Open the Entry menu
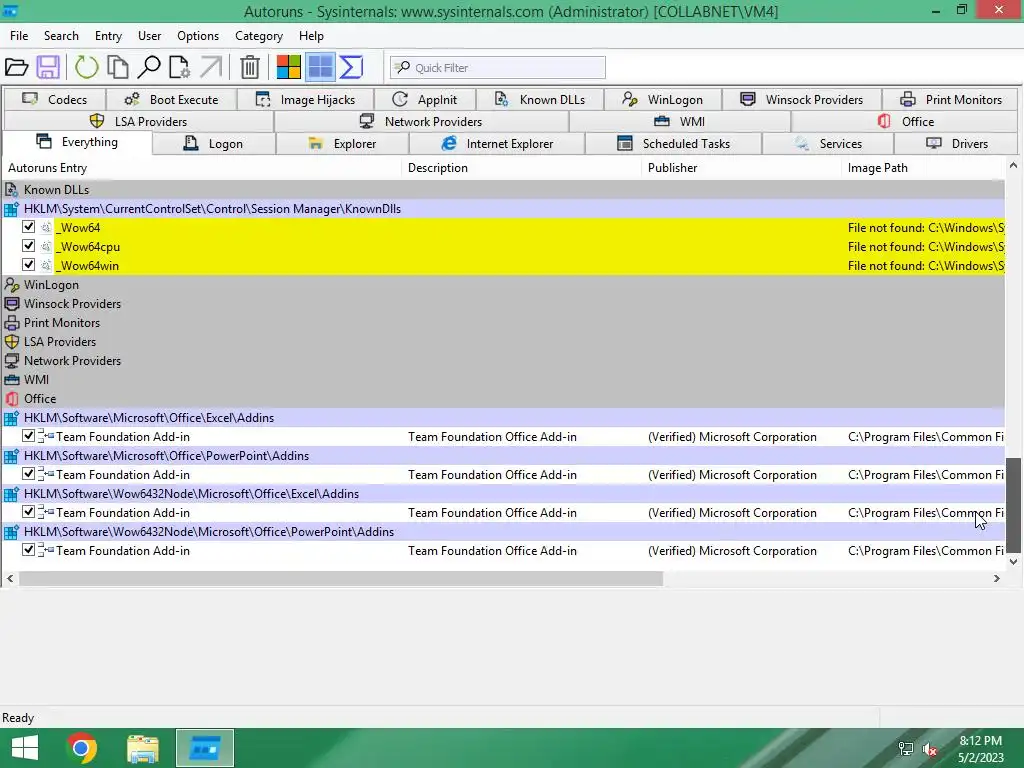The height and width of the screenshot is (768, 1024). click(x=108, y=36)
